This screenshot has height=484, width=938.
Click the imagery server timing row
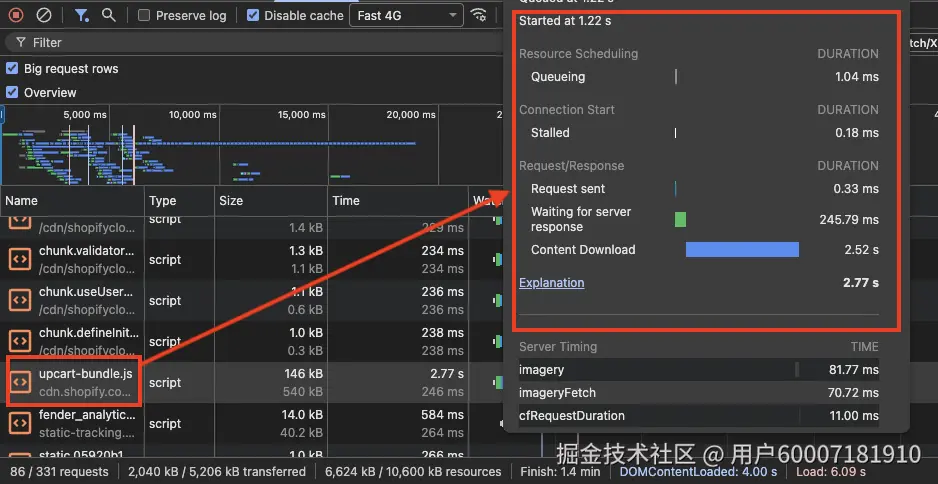click(699, 370)
